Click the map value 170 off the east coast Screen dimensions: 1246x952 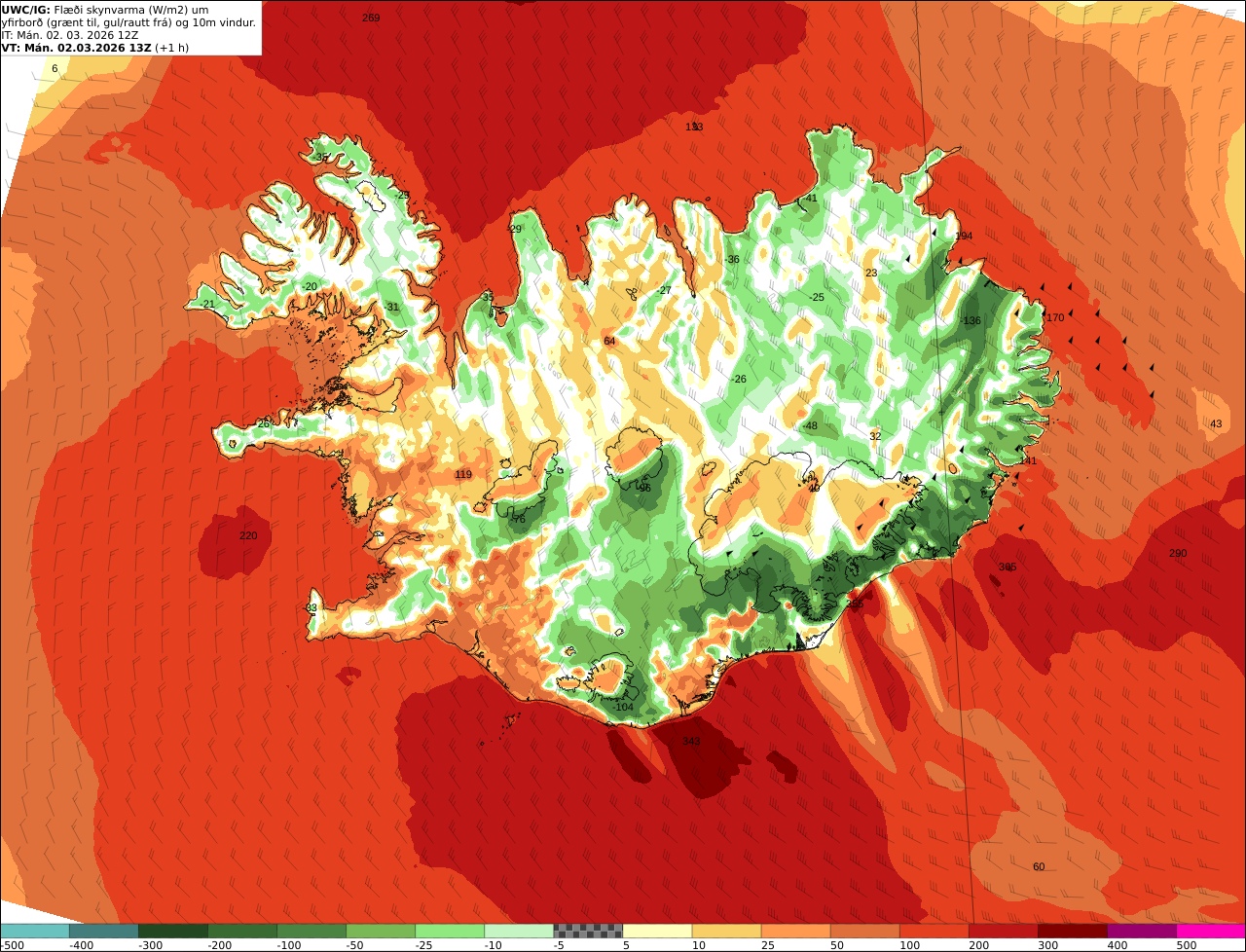tap(1055, 317)
